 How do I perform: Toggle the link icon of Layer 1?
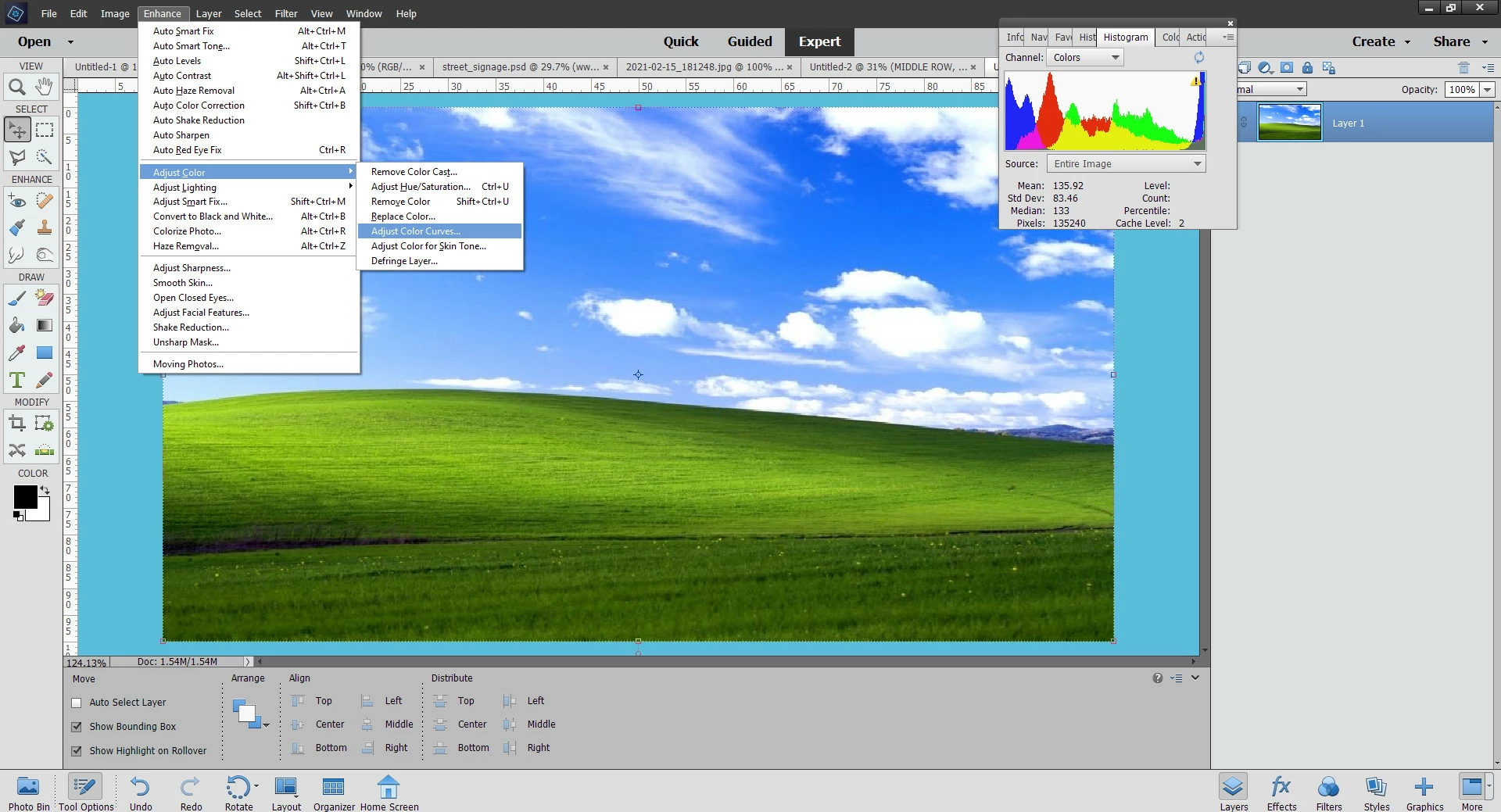point(1244,123)
